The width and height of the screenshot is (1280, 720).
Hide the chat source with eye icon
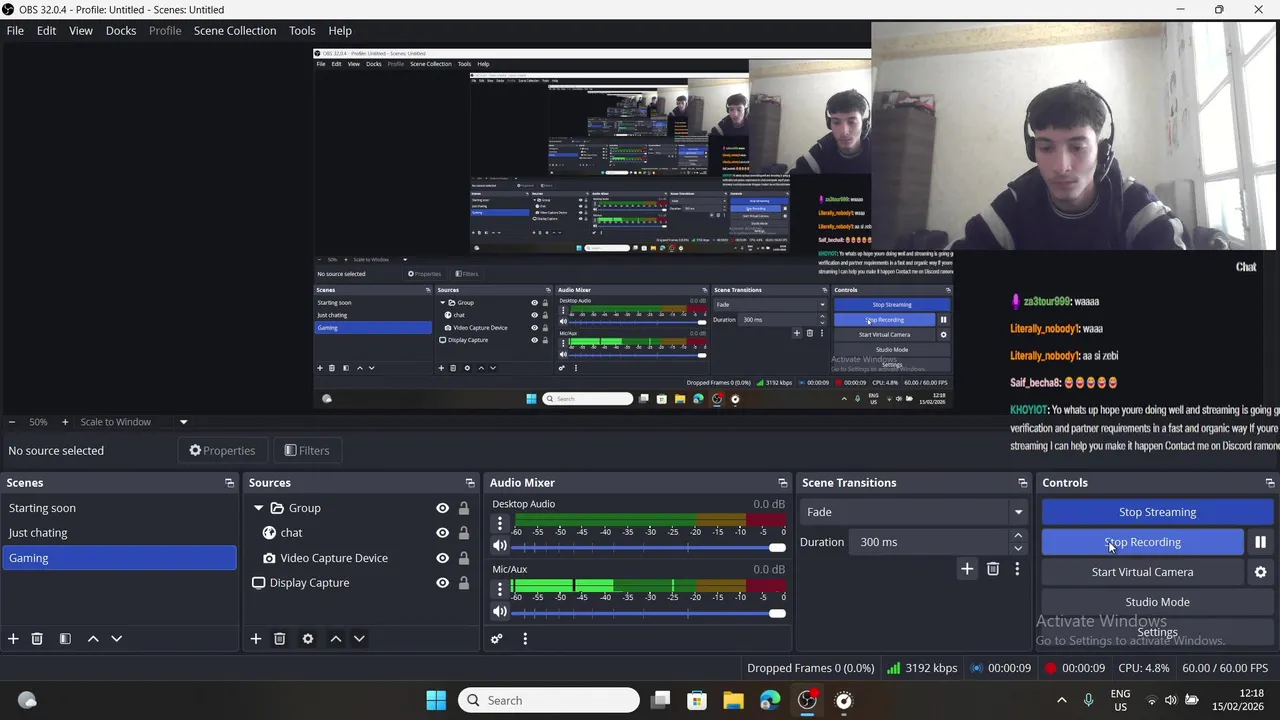442,533
